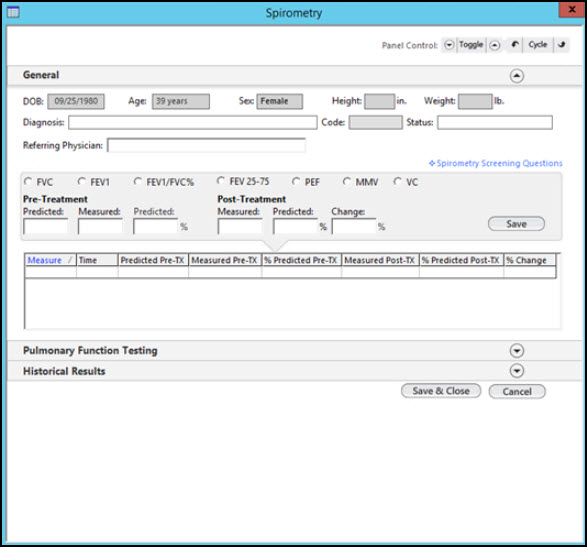Viewport: 587px width, 547px height.
Task: Click the % Predicted Post-TX column header
Action: click(x=462, y=260)
